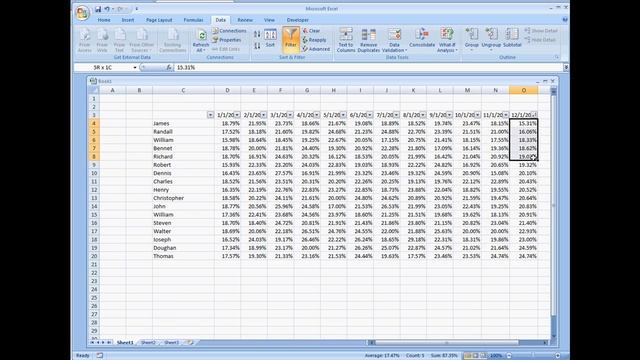Click the From Text icon
Screen dimensions: 640x360
click(119, 40)
